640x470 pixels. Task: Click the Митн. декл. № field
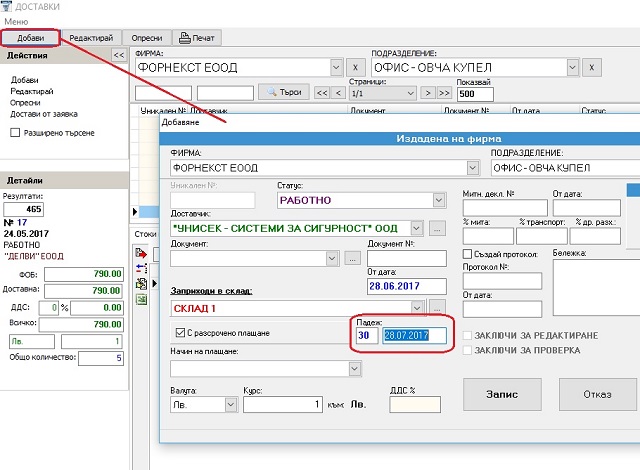coord(505,208)
